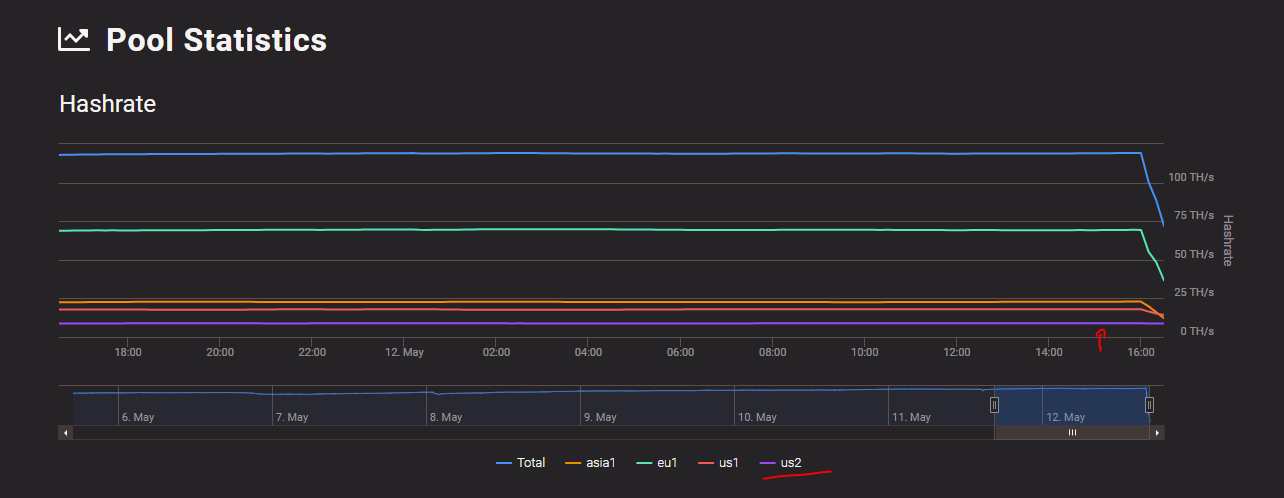Click the vertical Hashrate axis title

(x=1228, y=240)
